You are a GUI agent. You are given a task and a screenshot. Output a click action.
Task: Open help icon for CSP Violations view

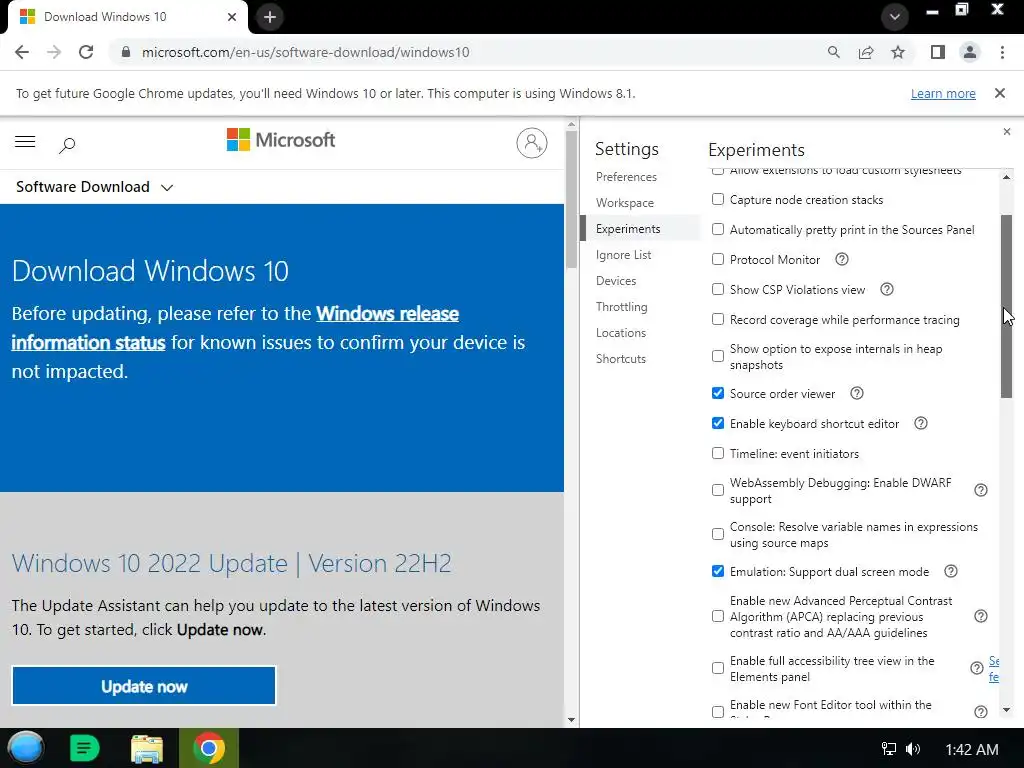pyautogui.click(x=887, y=289)
